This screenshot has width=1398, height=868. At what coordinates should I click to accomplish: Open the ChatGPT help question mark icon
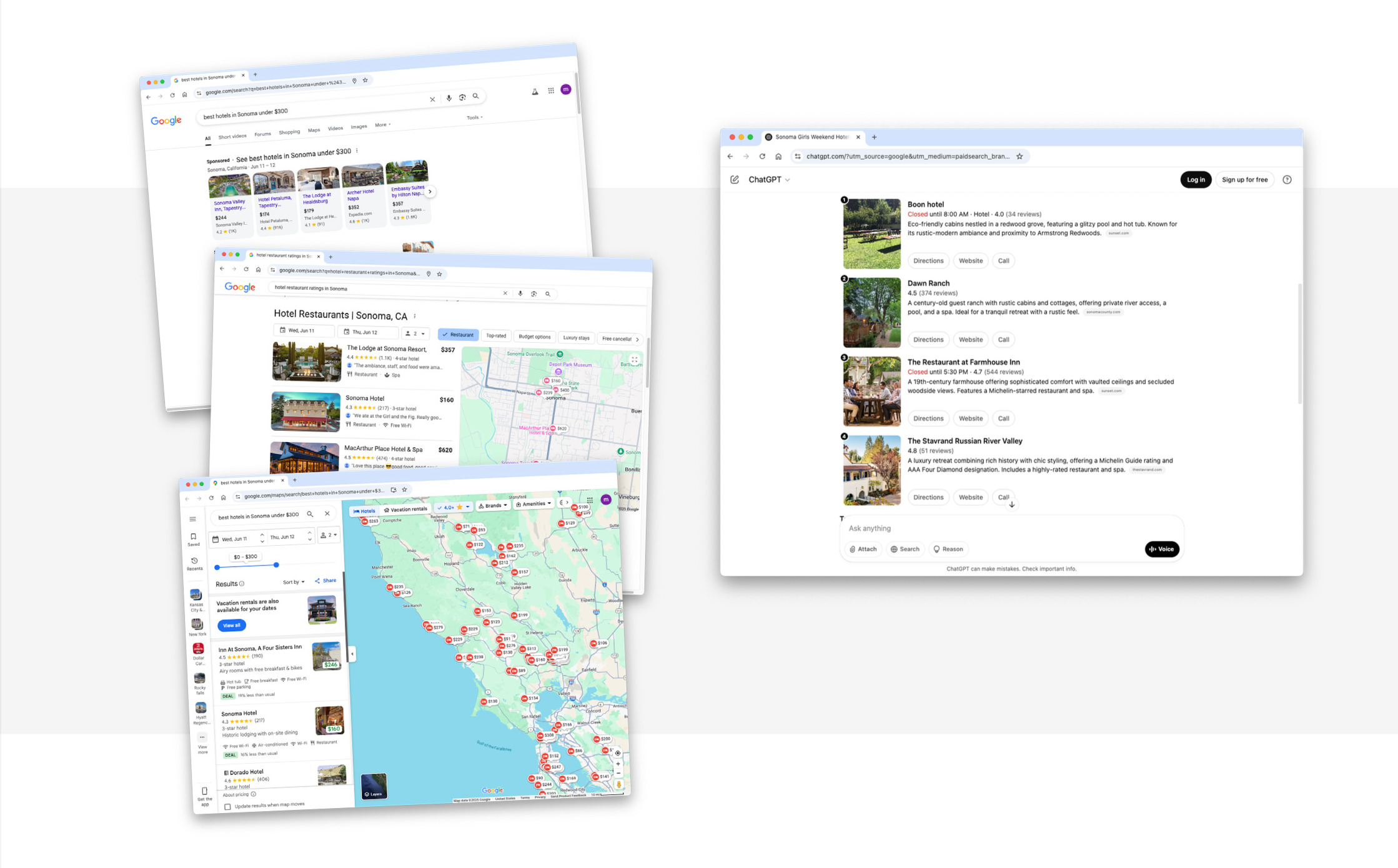tap(1287, 180)
